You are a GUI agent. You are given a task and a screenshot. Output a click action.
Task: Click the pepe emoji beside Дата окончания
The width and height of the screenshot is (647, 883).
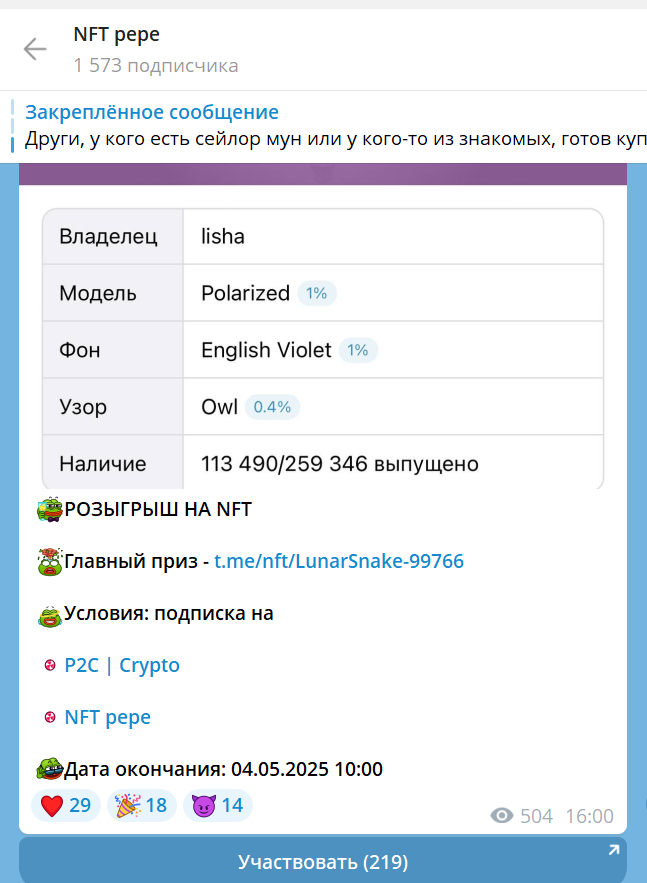(x=50, y=769)
